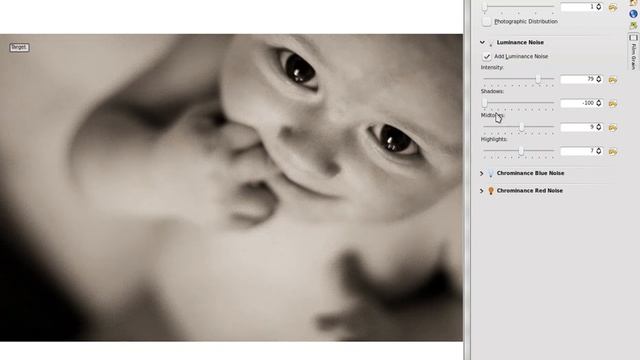Reset the Shadows value with its reset icon
This screenshot has width=640, height=360.
pyautogui.click(x=613, y=104)
